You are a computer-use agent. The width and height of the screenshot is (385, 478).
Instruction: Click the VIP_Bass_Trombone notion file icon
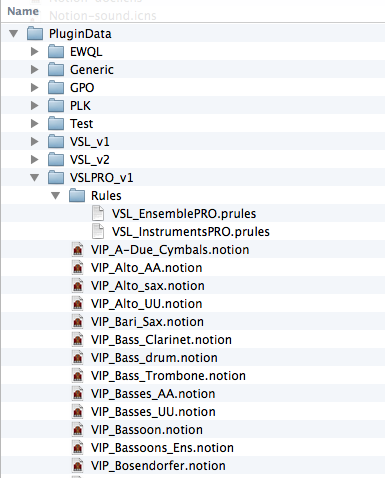77,376
